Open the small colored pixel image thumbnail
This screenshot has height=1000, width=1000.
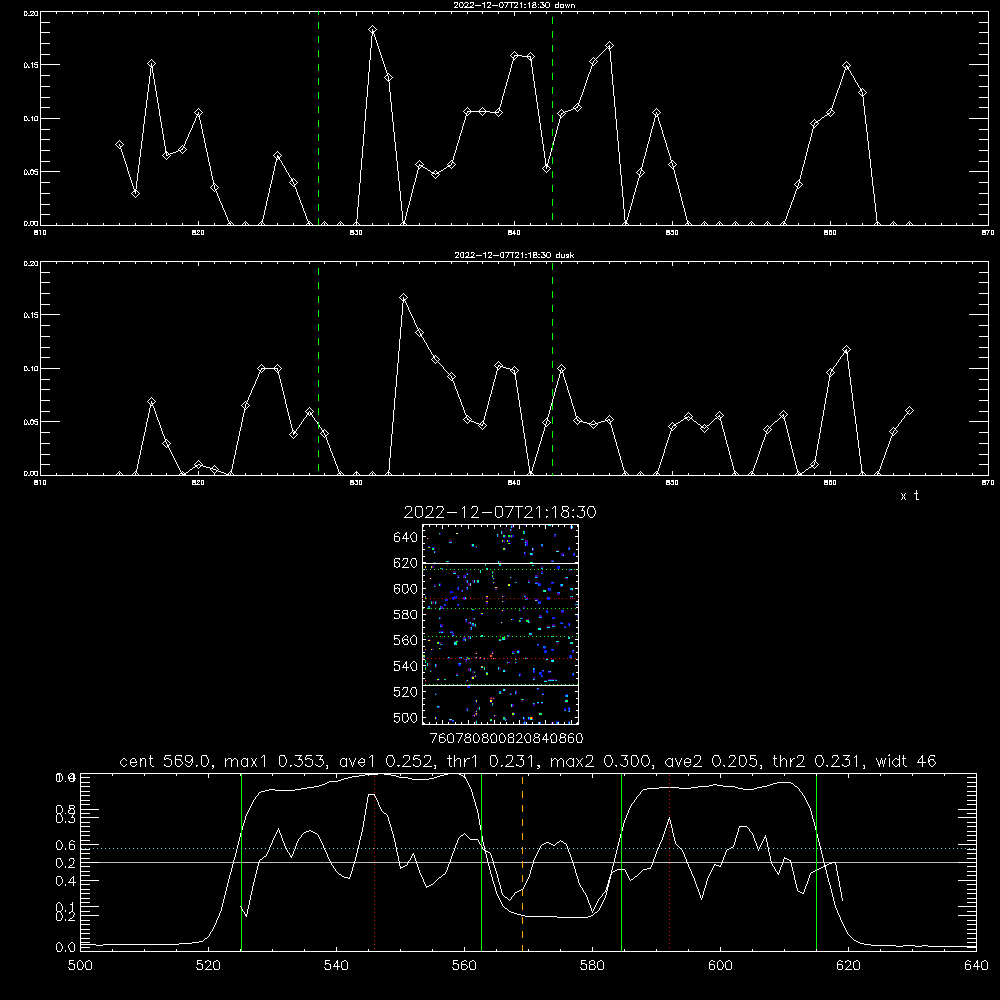pyautogui.click(x=501, y=624)
